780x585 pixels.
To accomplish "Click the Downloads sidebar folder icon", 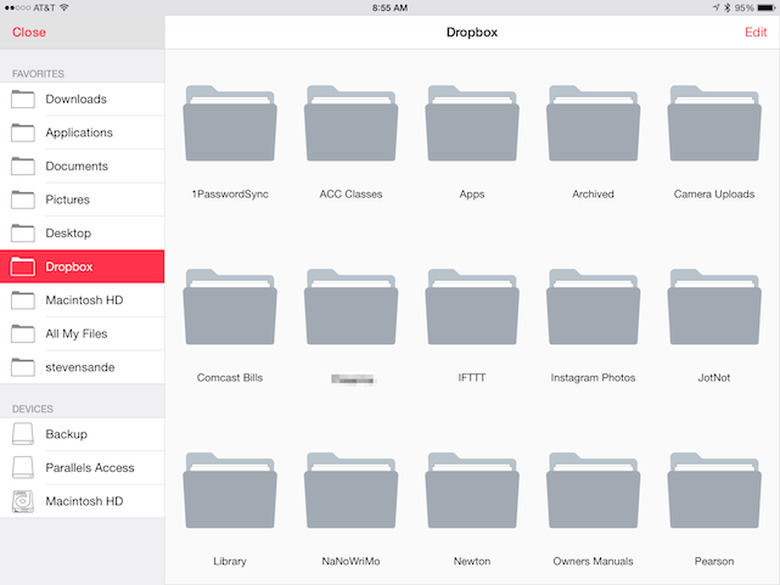I will pyautogui.click(x=23, y=99).
